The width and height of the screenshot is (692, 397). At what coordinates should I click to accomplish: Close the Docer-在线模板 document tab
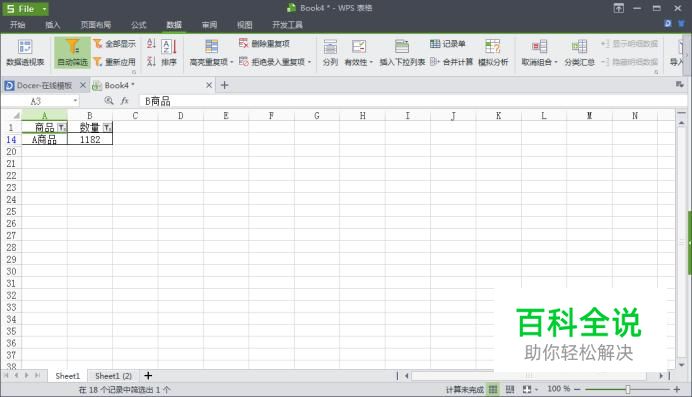tap(83, 85)
